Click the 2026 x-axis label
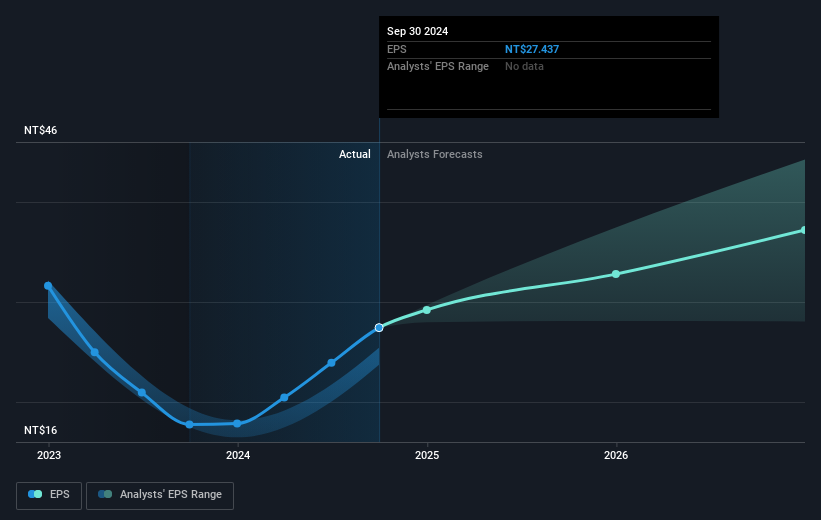The height and width of the screenshot is (520, 821). [x=616, y=456]
